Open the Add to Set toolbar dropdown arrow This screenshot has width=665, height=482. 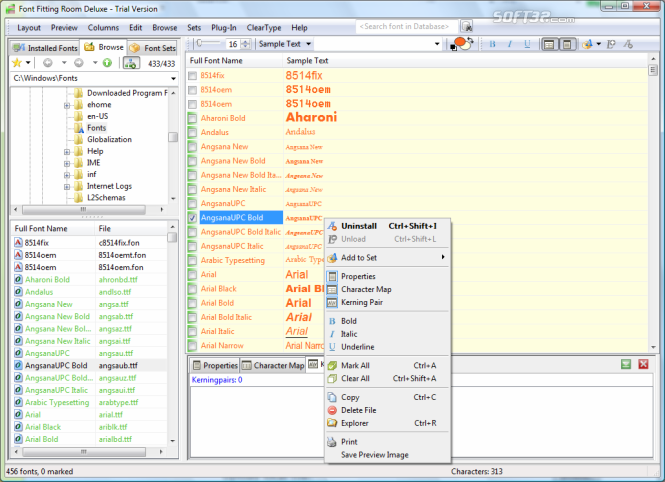click(x=598, y=44)
